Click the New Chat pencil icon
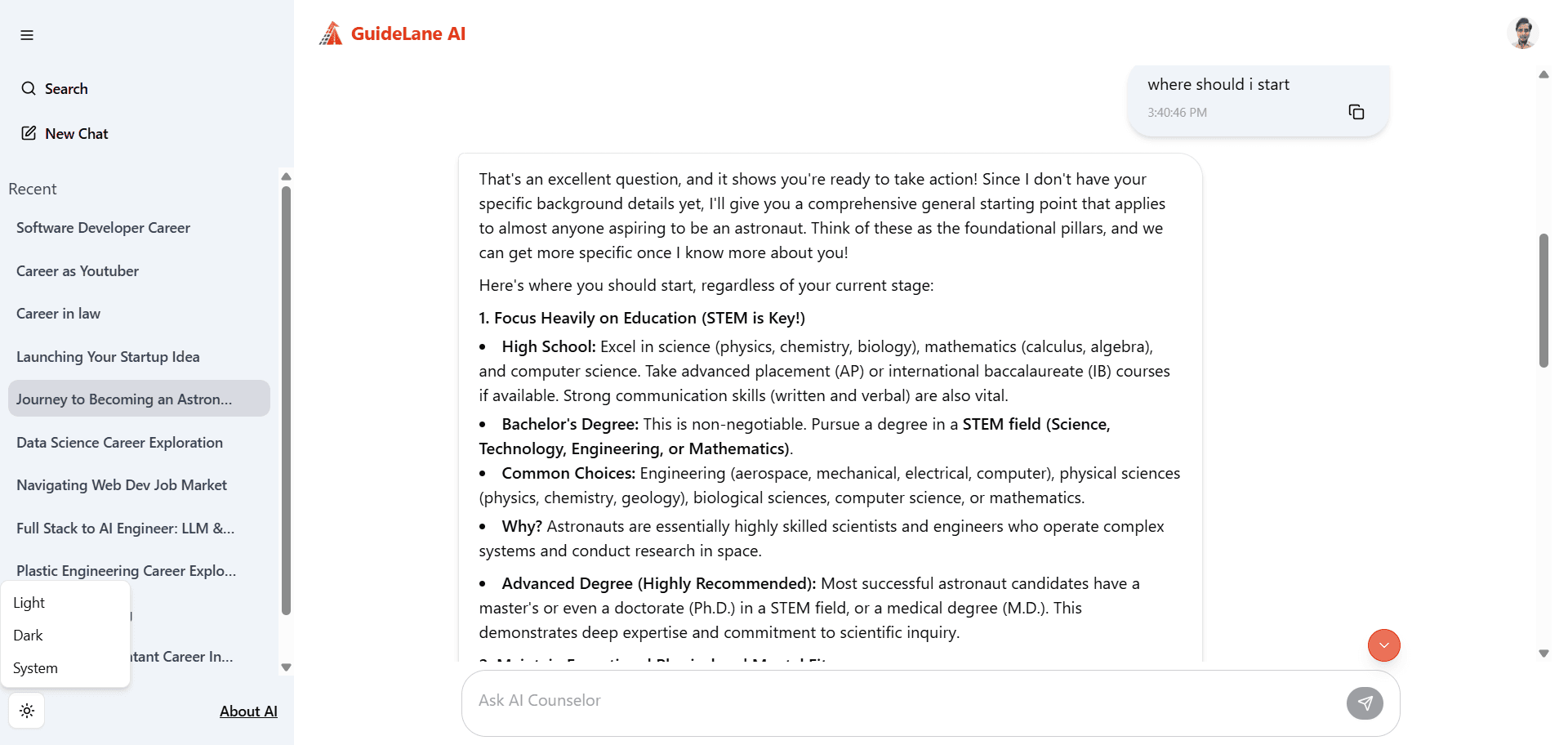Viewport: 1568px width, 745px height. click(x=29, y=133)
